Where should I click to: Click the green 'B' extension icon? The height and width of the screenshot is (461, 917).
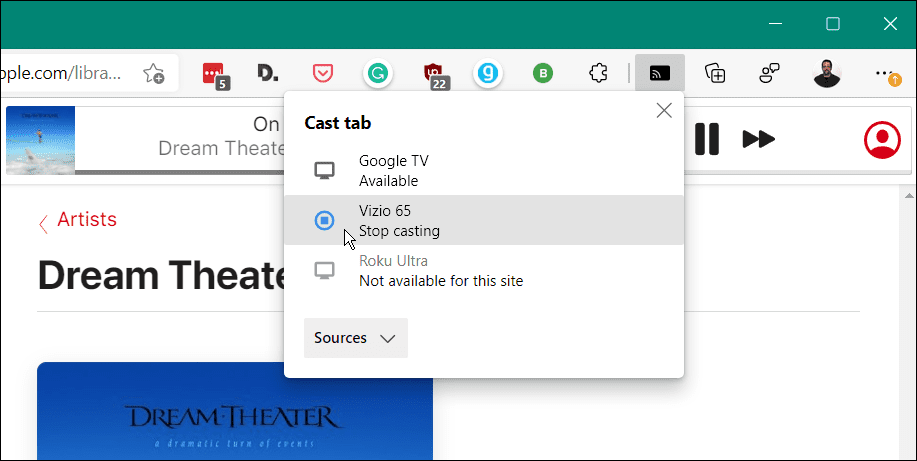(x=543, y=73)
